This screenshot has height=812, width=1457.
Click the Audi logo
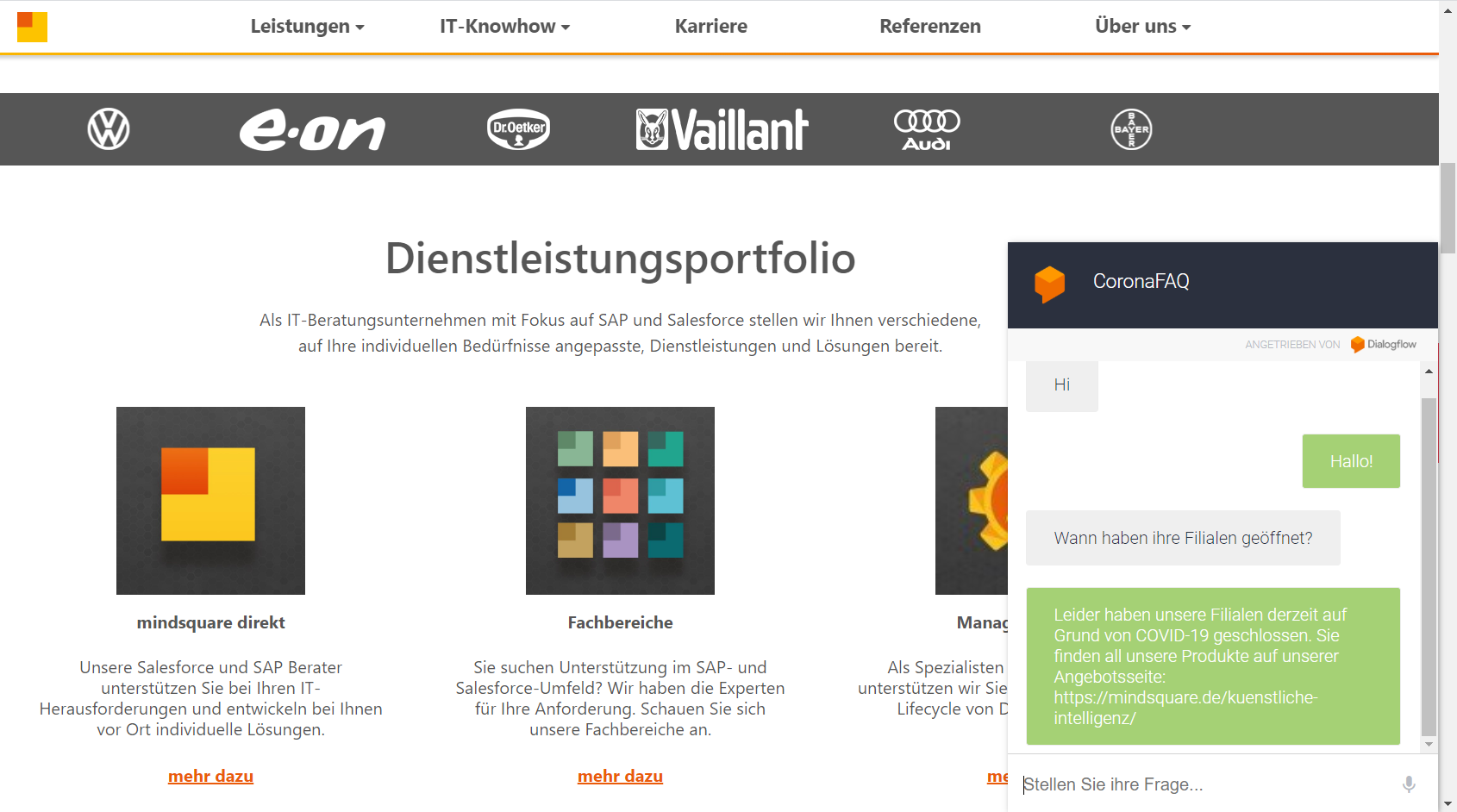[x=927, y=130]
